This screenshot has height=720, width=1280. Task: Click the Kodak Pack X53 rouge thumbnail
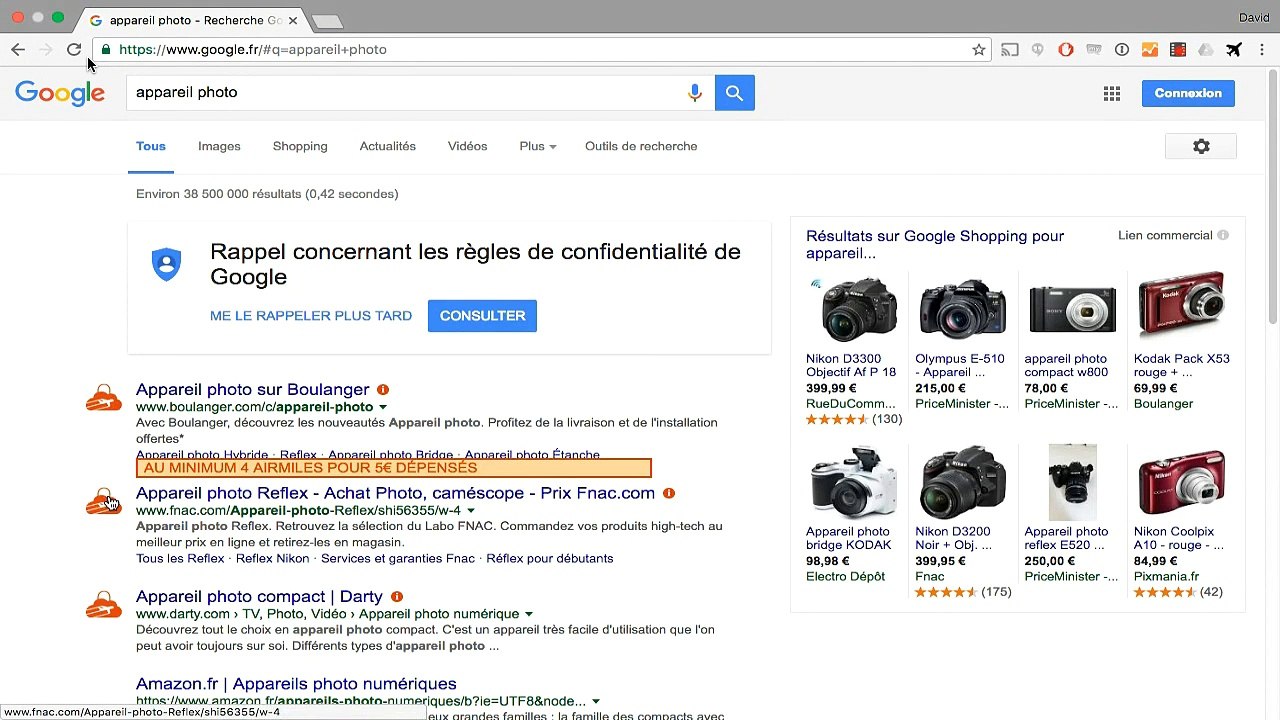(x=1181, y=307)
